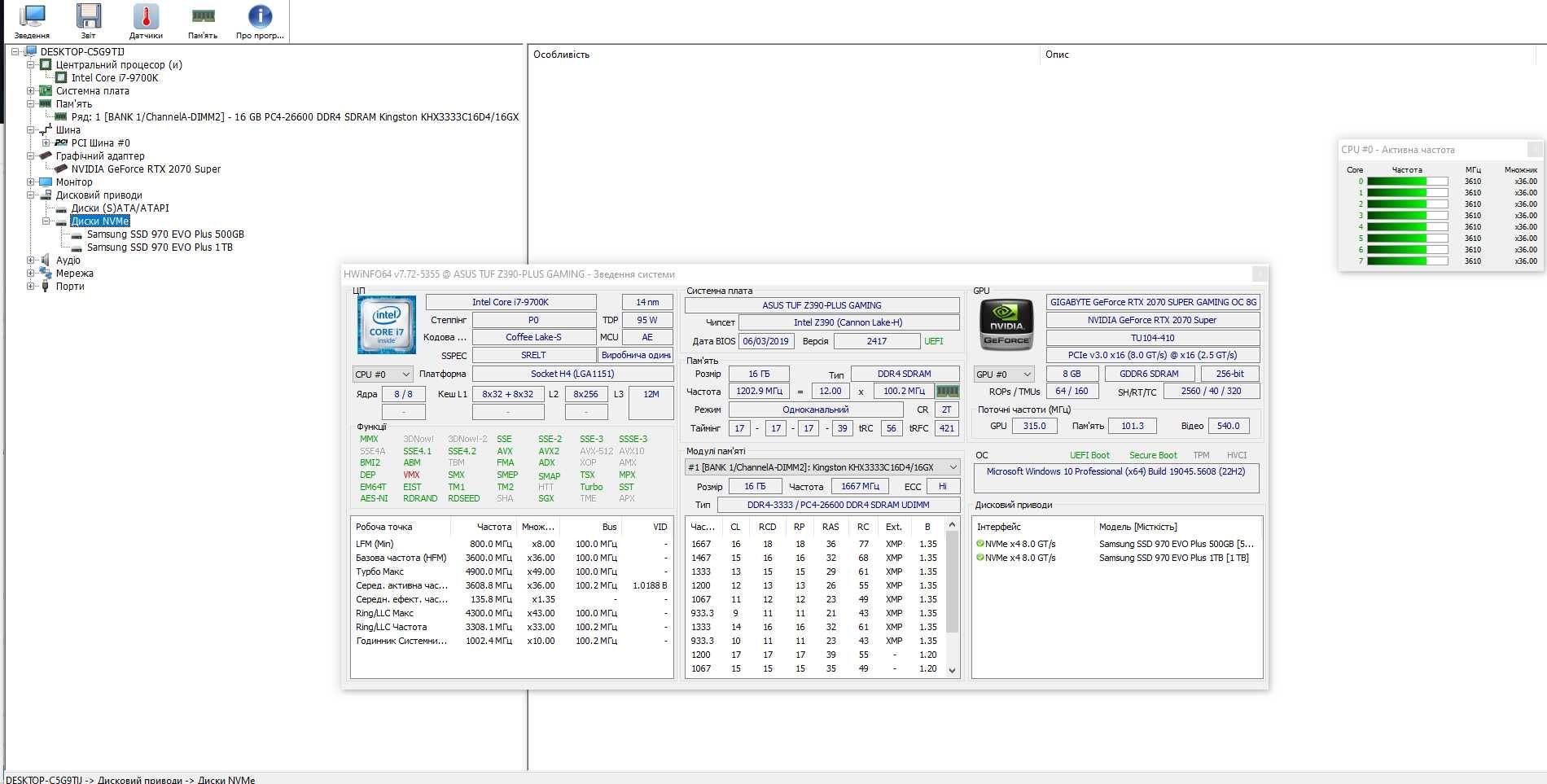The image size is (1547, 784).
Task: Collapse the Центральний процесор branch
Action: tap(30, 64)
